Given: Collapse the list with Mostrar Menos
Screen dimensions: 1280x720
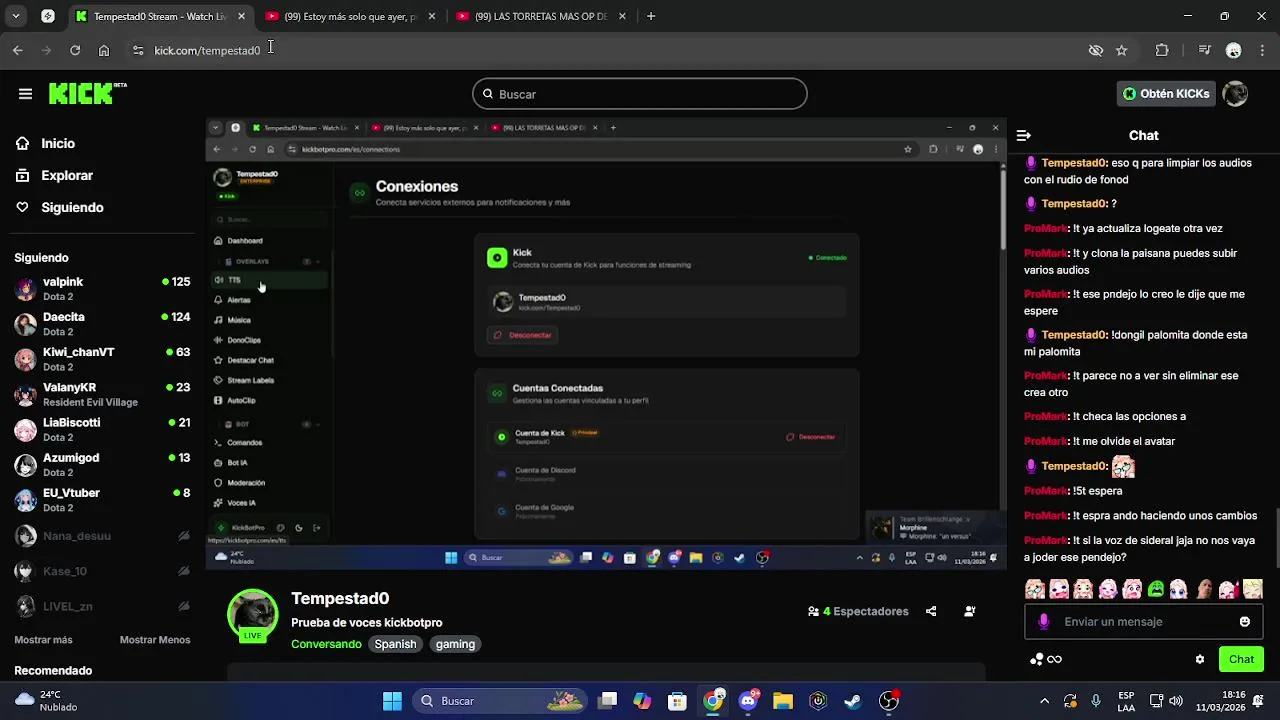Looking at the screenshot, I should pyautogui.click(x=155, y=640).
